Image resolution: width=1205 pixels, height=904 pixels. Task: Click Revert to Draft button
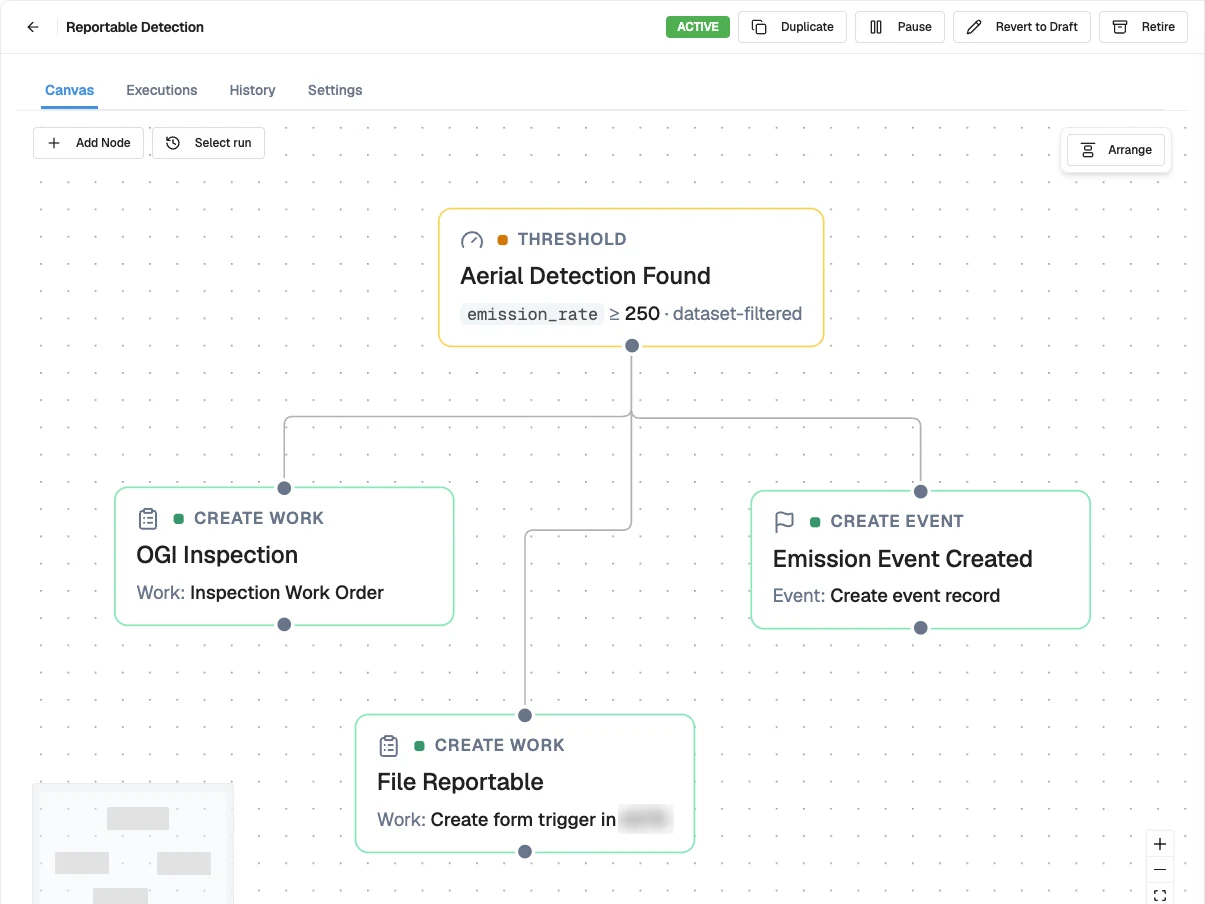(1022, 27)
